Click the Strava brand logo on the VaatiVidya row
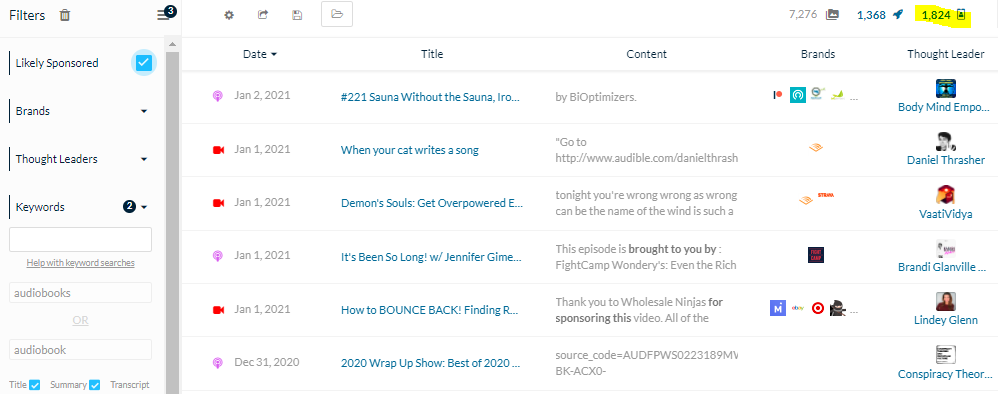Viewport: 998px width, 394px height. click(826, 196)
